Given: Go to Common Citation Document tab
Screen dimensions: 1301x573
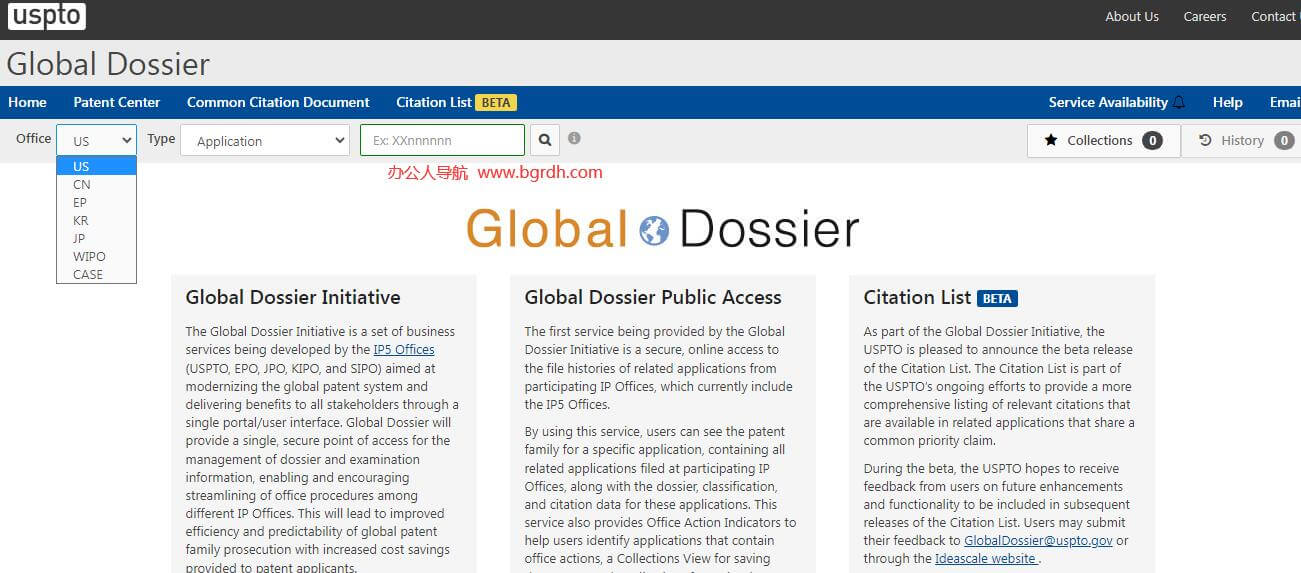Looking at the screenshot, I should coord(278,102).
